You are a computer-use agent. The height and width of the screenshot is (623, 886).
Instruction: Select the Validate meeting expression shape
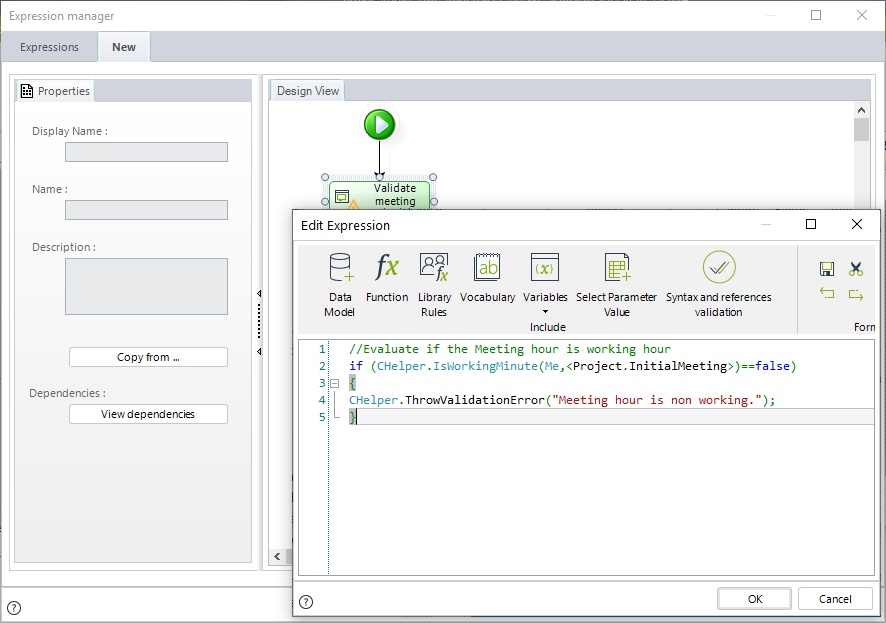point(379,195)
